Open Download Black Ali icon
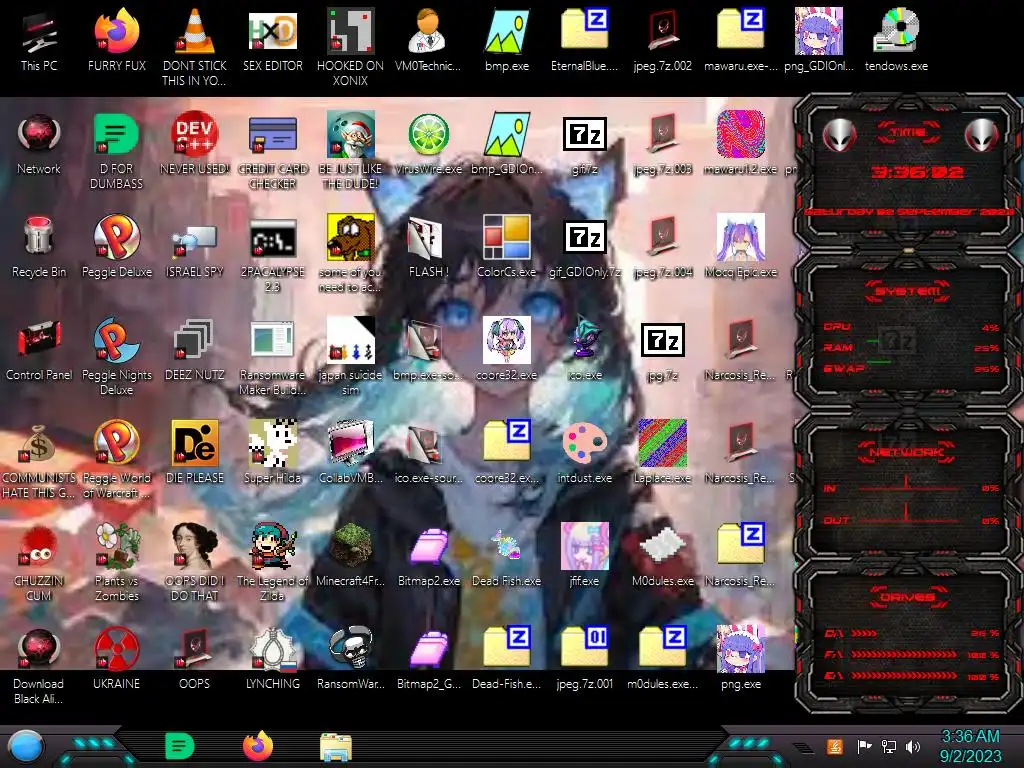Screen dimensions: 1024x768 [39, 666]
